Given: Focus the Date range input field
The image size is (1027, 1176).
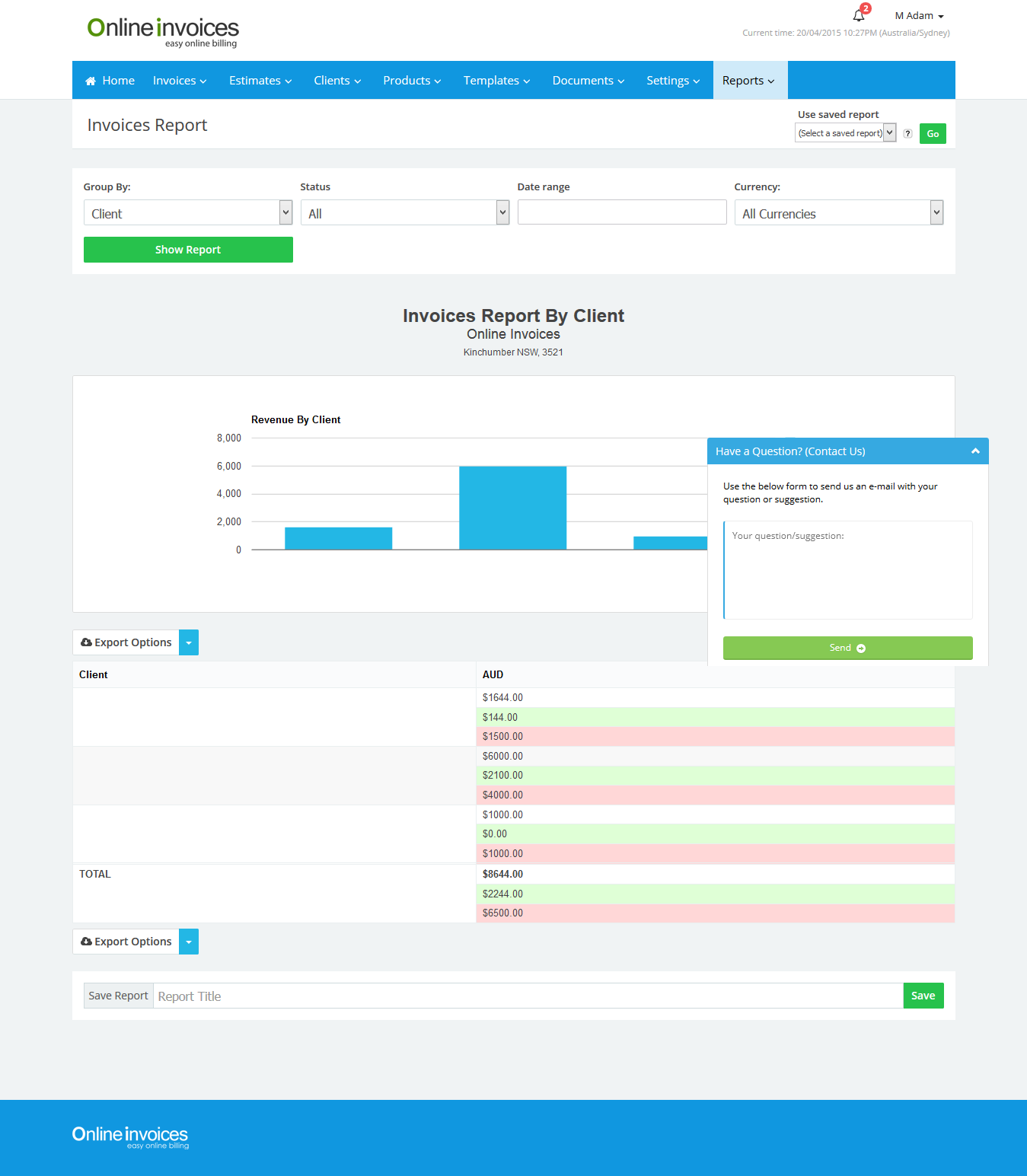Looking at the screenshot, I should click(622, 212).
